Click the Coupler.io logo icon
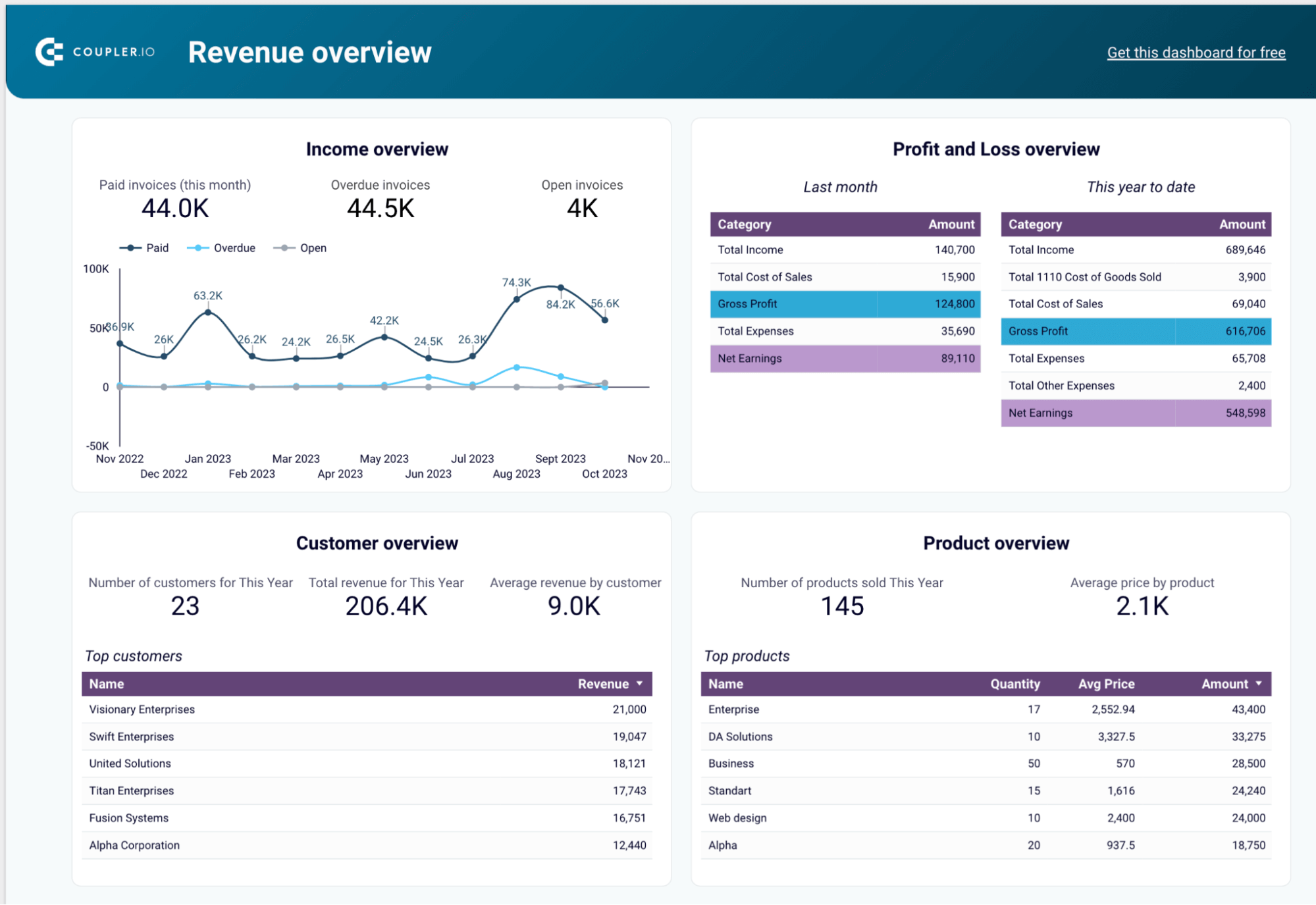 [49, 52]
